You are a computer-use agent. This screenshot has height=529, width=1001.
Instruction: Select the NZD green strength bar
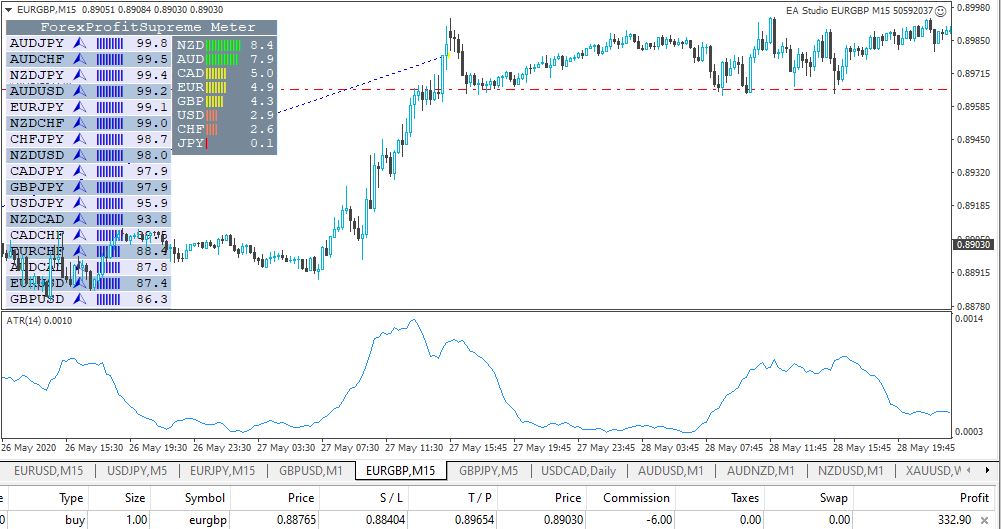(x=224, y=46)
